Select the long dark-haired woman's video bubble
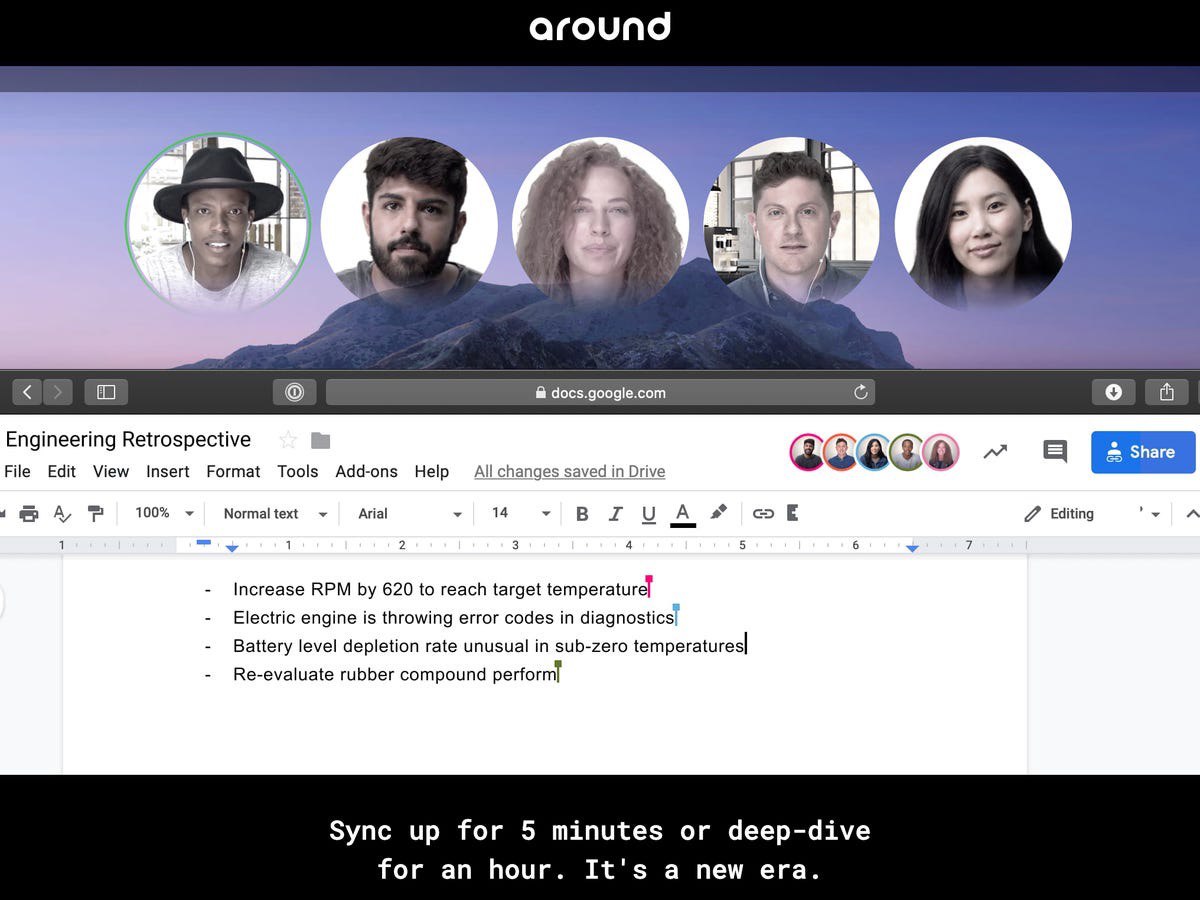 pos(983,225)
